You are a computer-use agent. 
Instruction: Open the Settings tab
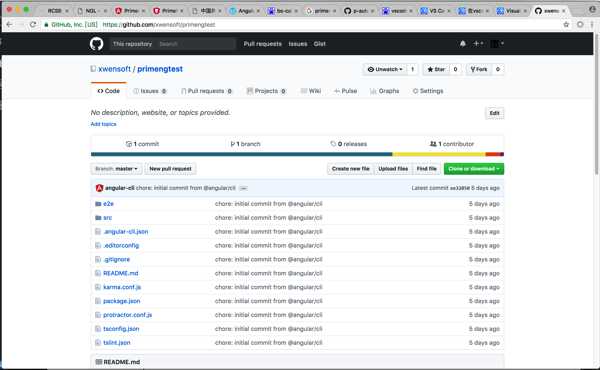[428, 91]
